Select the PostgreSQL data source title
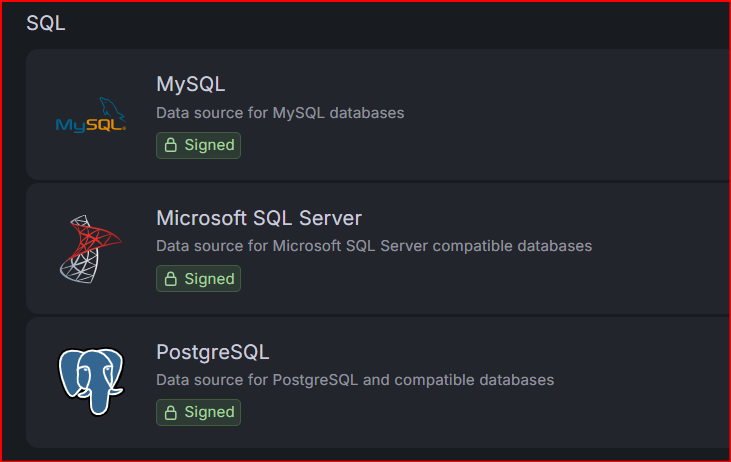Viewport: 731px width, 462px height. click(213, 352)
